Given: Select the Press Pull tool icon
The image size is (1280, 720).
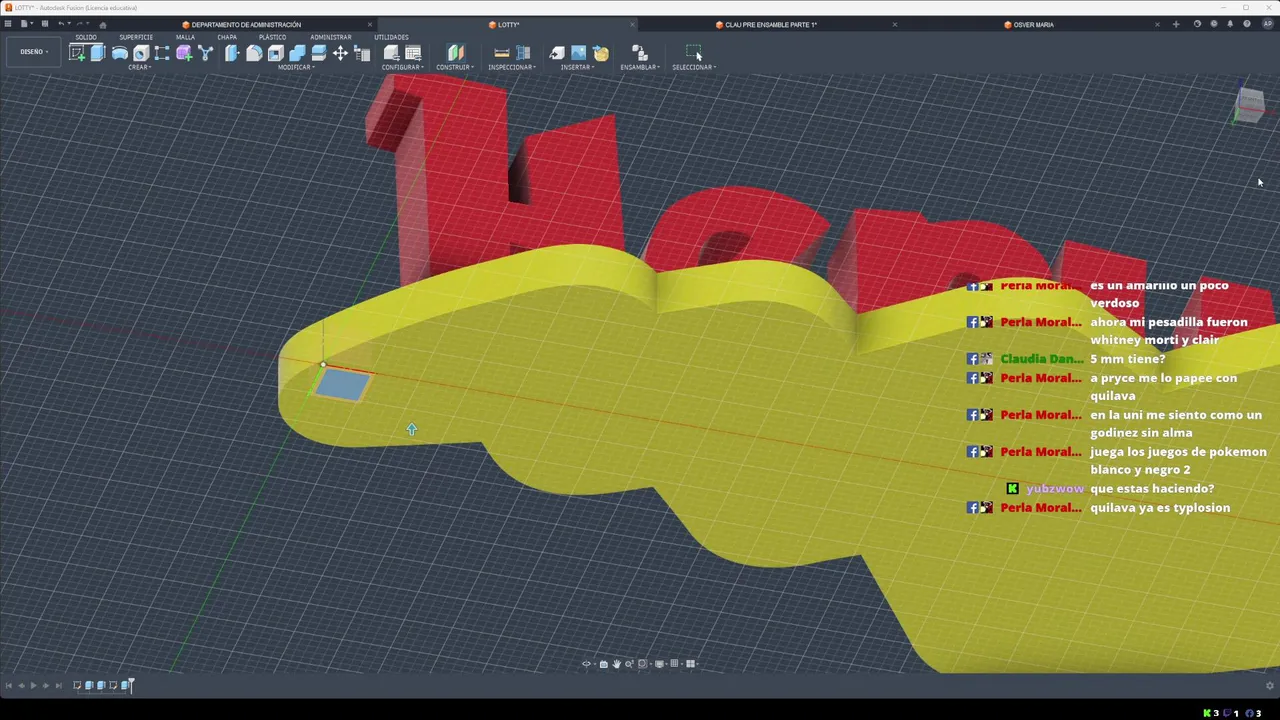Looking at the screenshot, I should coord(232,53).
